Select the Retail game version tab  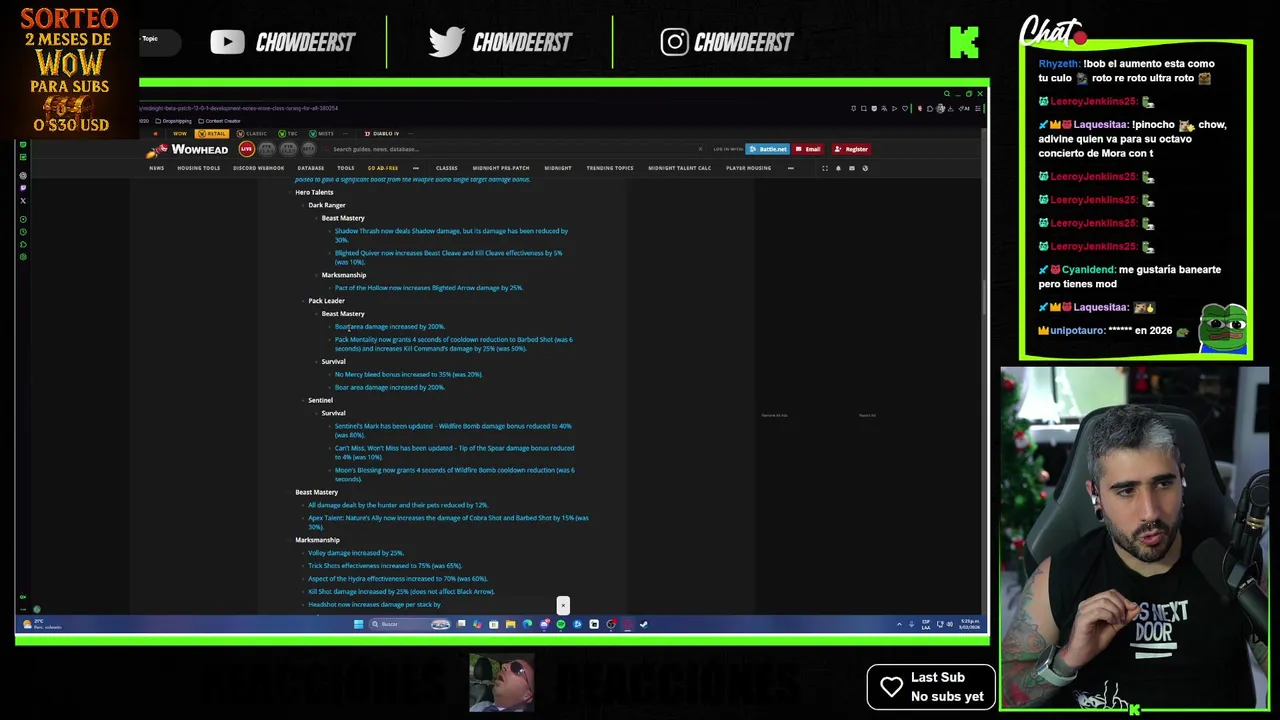coord(212,133)
